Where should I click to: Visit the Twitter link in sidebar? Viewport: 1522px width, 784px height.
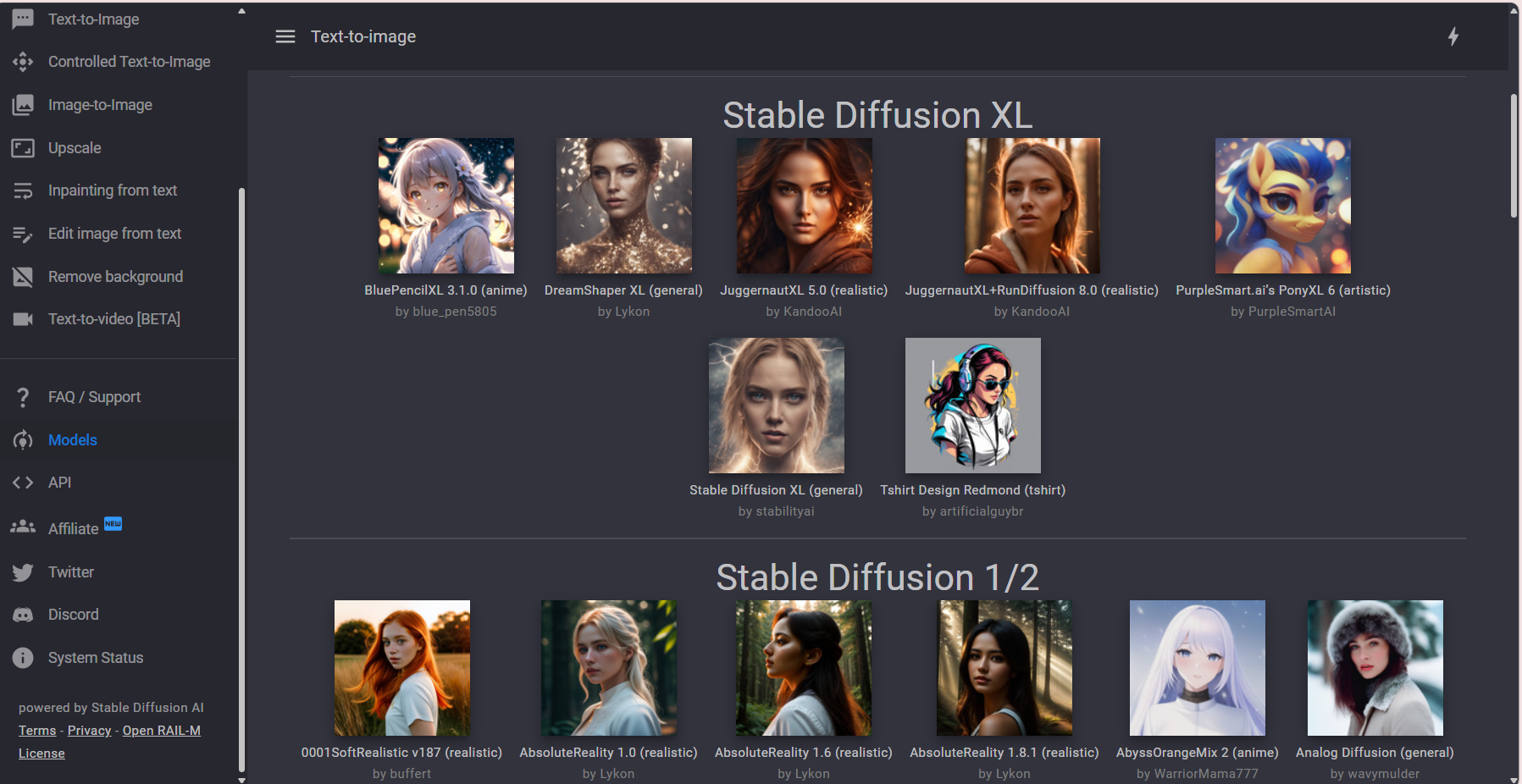71,572
